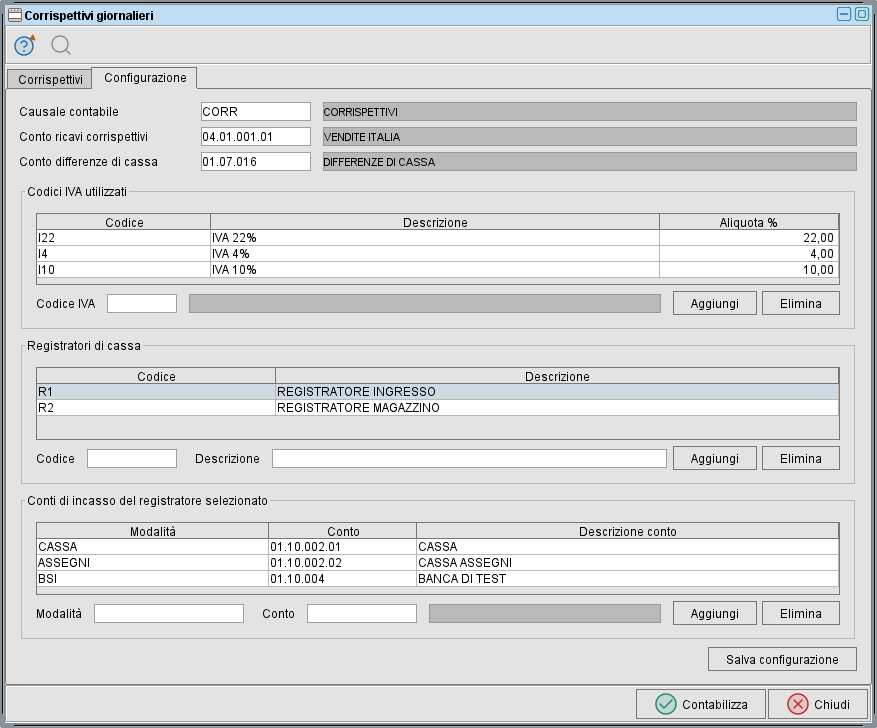Focus the registratore Codice input field
This screenshot has height=728, width=877.
(132, 458)
